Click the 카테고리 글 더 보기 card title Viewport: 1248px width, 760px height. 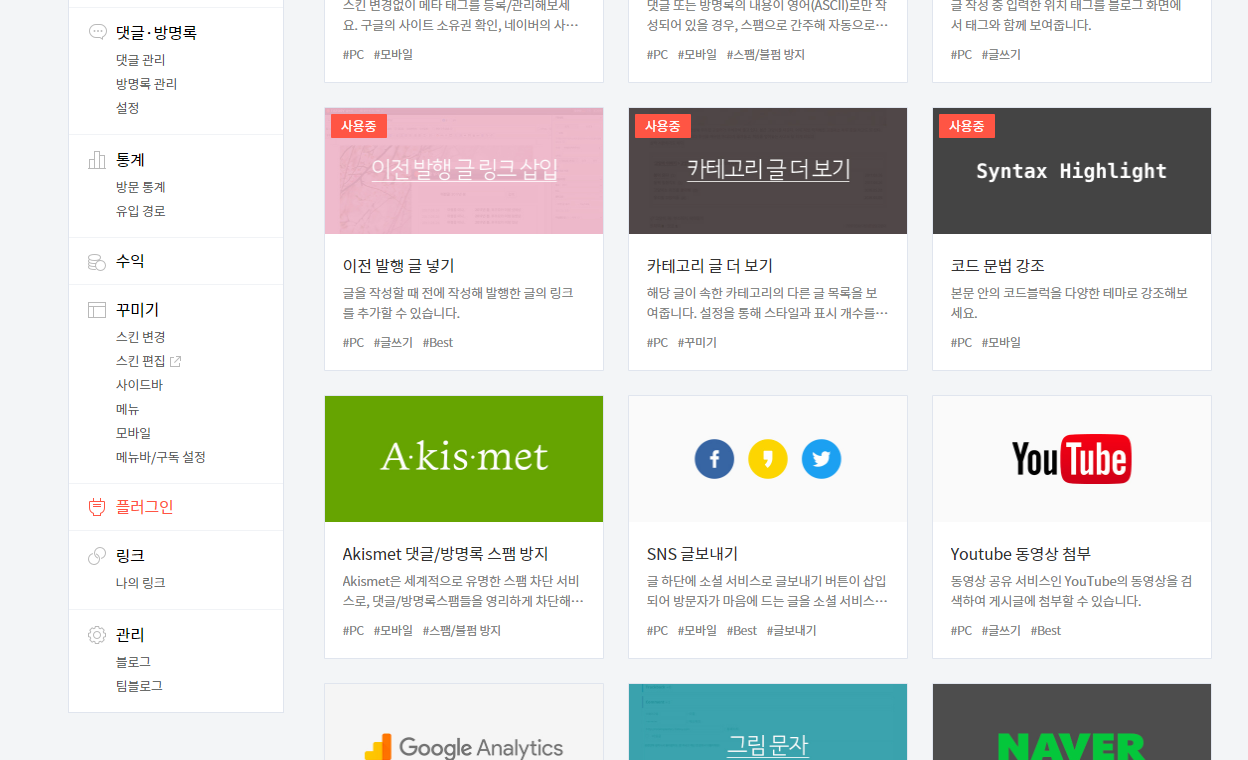pyautogui.click(x=709, y=266)
